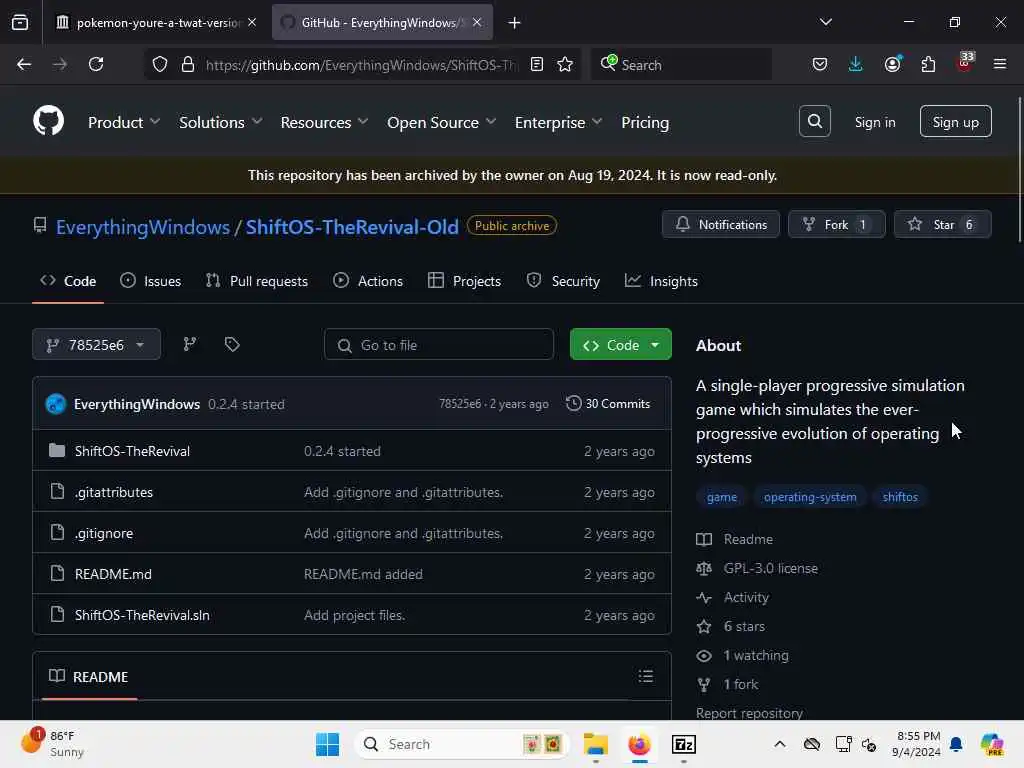This screenshot has height=768, width=1024.
Task: Show hidden system tray icons
Action: tap(780, 744)
